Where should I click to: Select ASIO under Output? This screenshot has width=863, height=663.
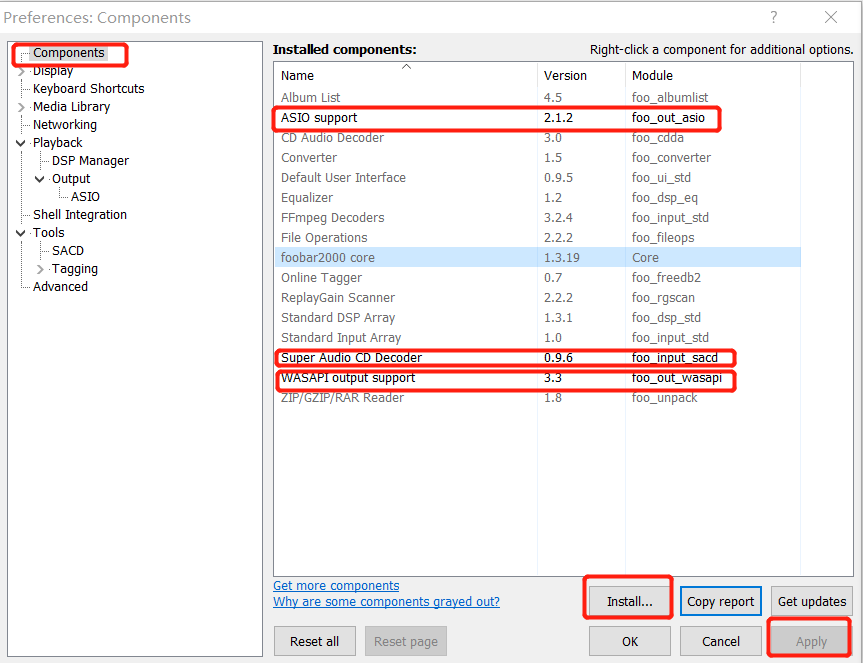point(85,197)
